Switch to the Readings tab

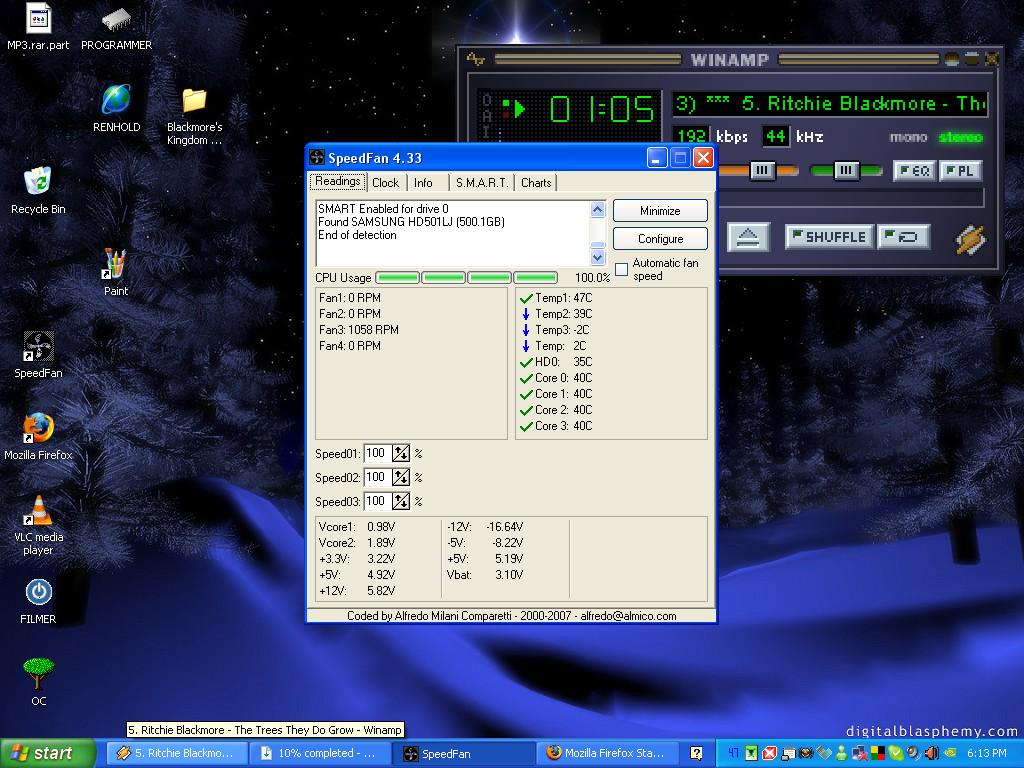point(338,182)
